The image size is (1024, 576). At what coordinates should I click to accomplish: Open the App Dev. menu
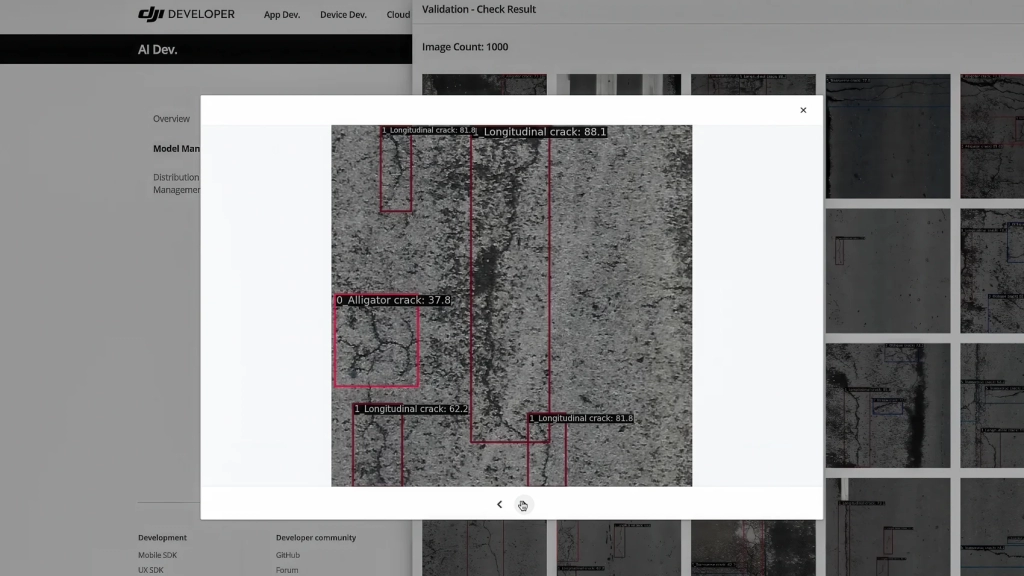(x=281, y=14)
